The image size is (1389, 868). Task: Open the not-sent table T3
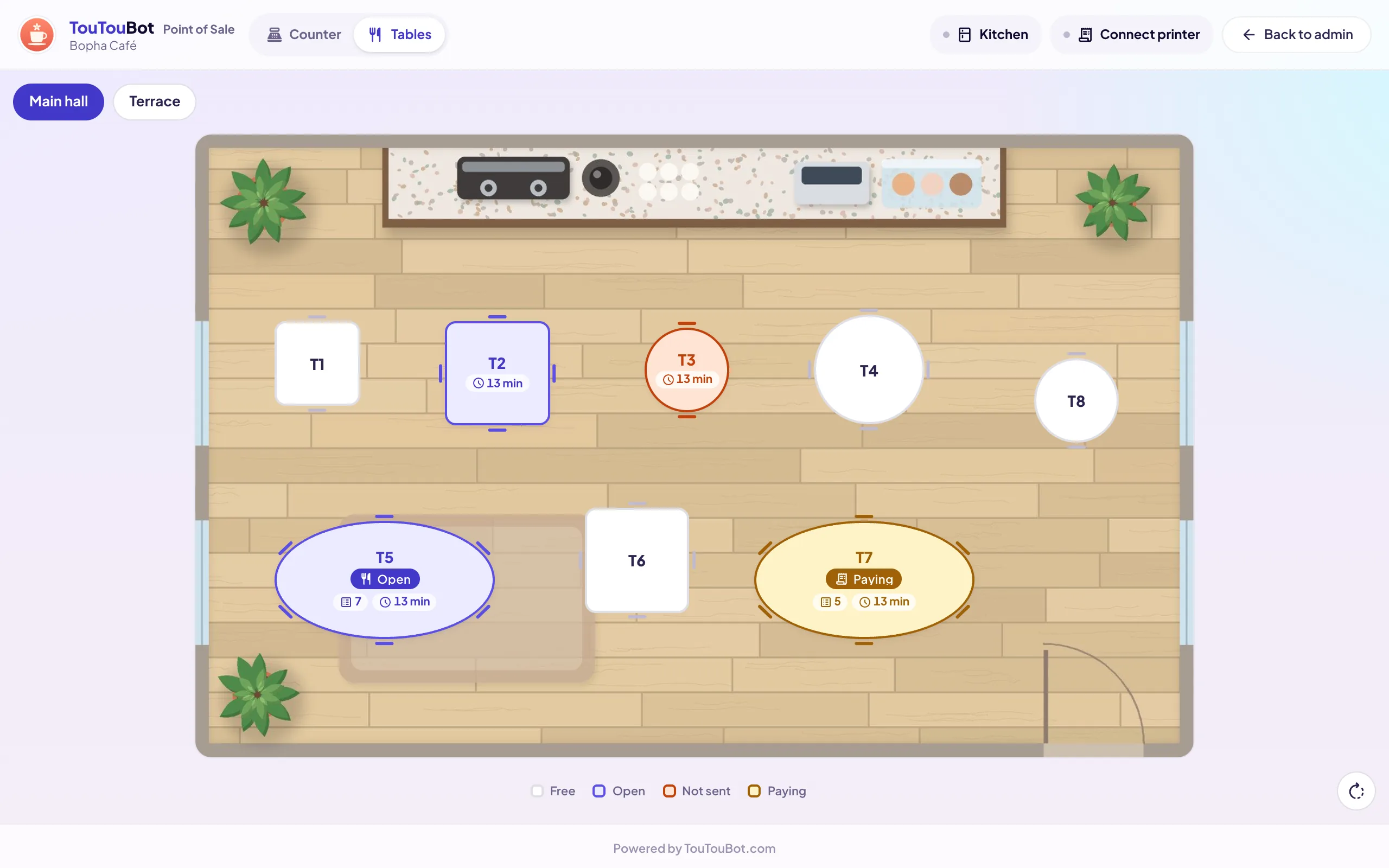coord(686,369)
